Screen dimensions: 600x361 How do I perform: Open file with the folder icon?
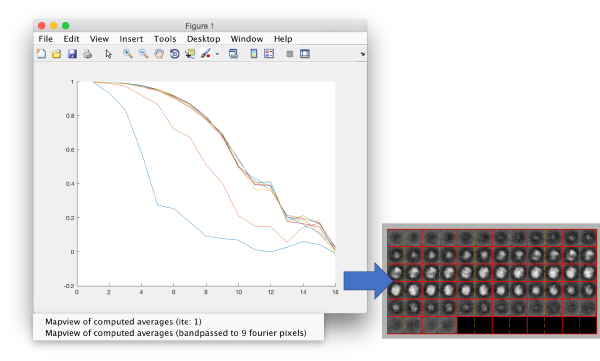click(x=57, y=54)
